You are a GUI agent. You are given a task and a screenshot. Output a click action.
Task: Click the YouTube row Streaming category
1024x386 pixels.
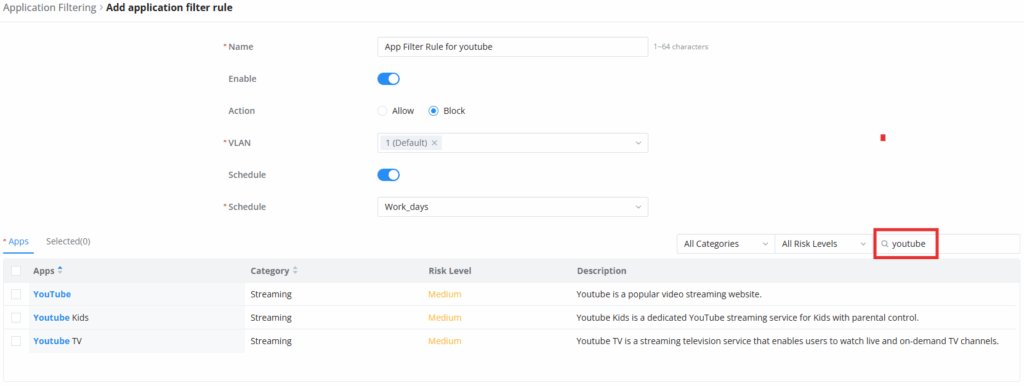click(x=271, y=295)
